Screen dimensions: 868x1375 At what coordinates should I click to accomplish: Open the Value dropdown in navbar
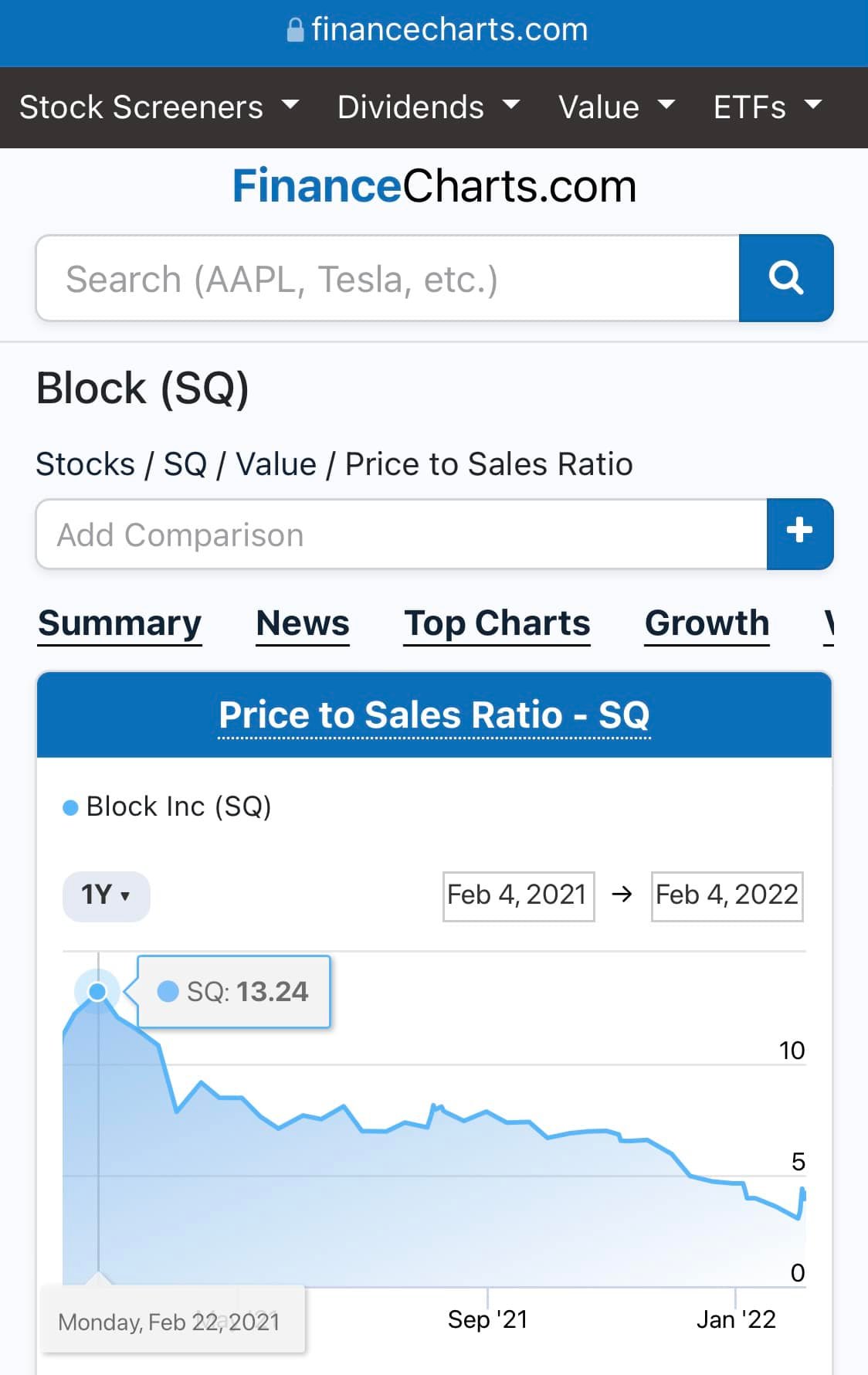point(616,107)
